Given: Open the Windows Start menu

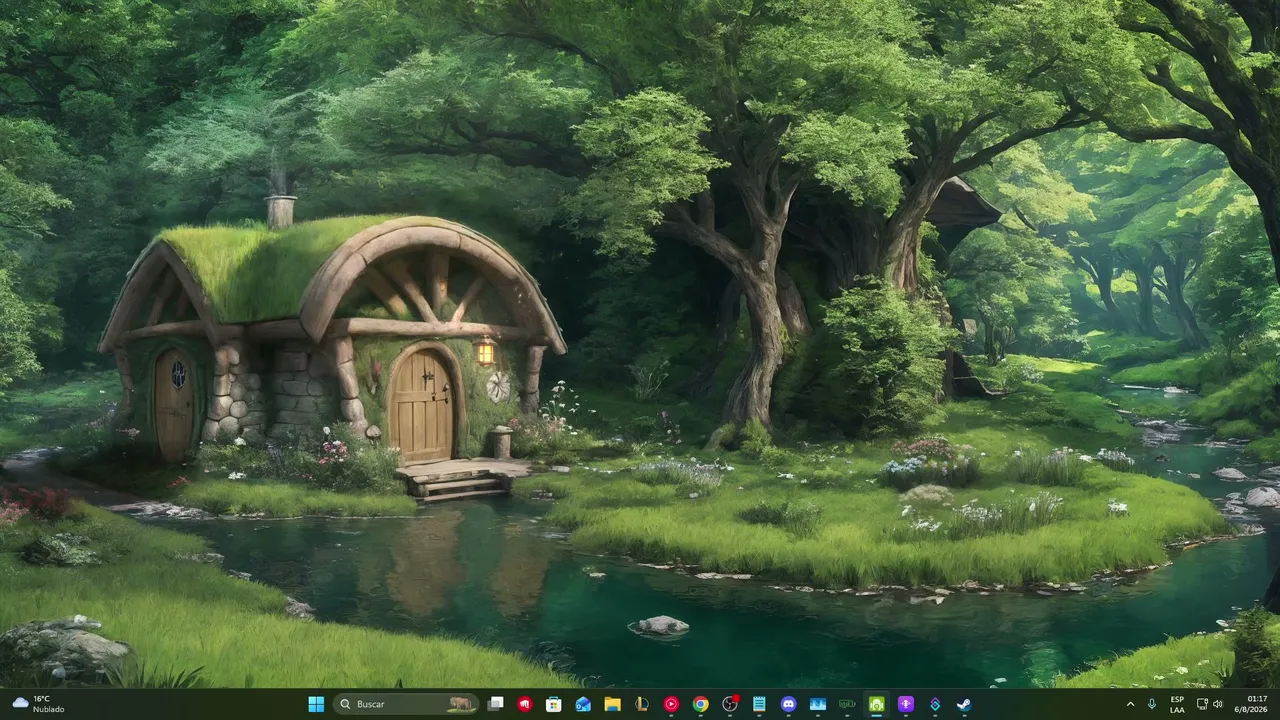Looking at the screenshot, I should pos(316,704).
